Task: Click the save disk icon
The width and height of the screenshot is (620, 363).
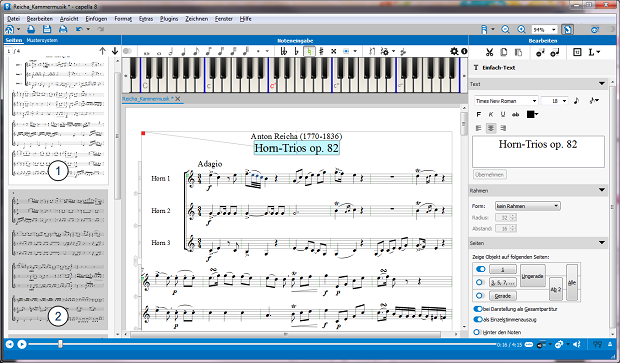Action: pos(47,29)
